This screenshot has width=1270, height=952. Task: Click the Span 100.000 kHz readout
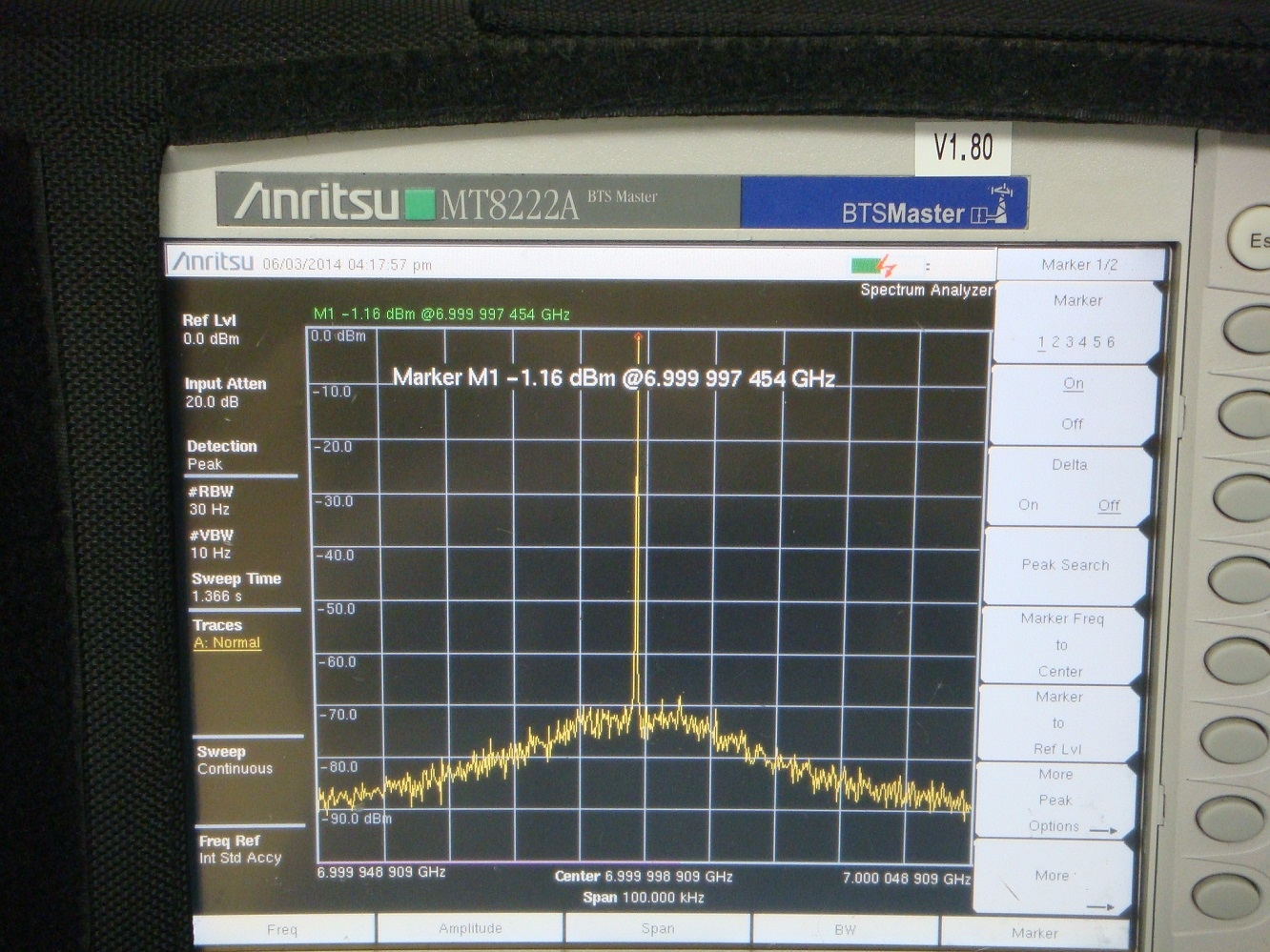(644, 898)
